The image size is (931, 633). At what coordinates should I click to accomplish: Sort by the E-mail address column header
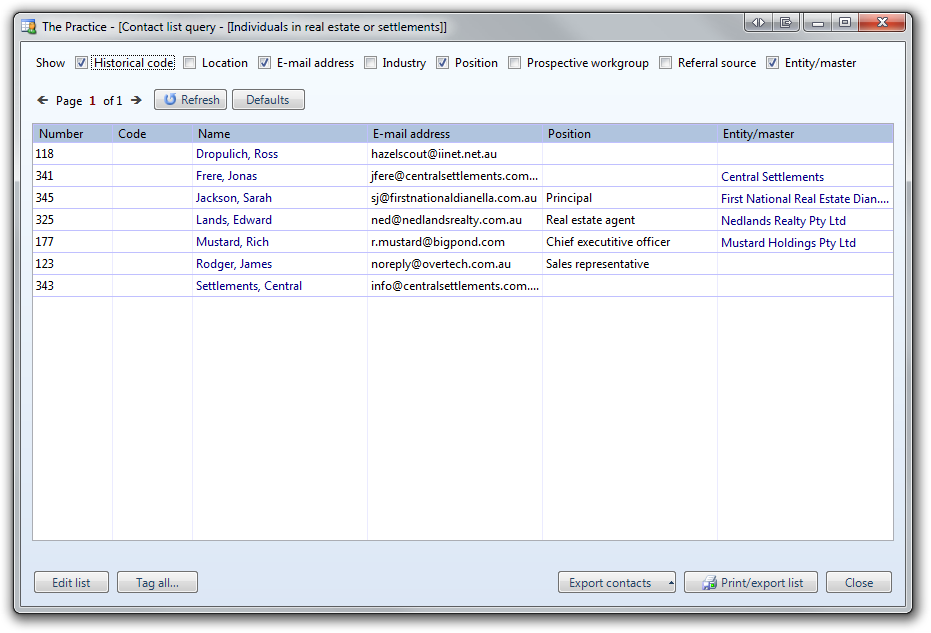tap(455, 134)
